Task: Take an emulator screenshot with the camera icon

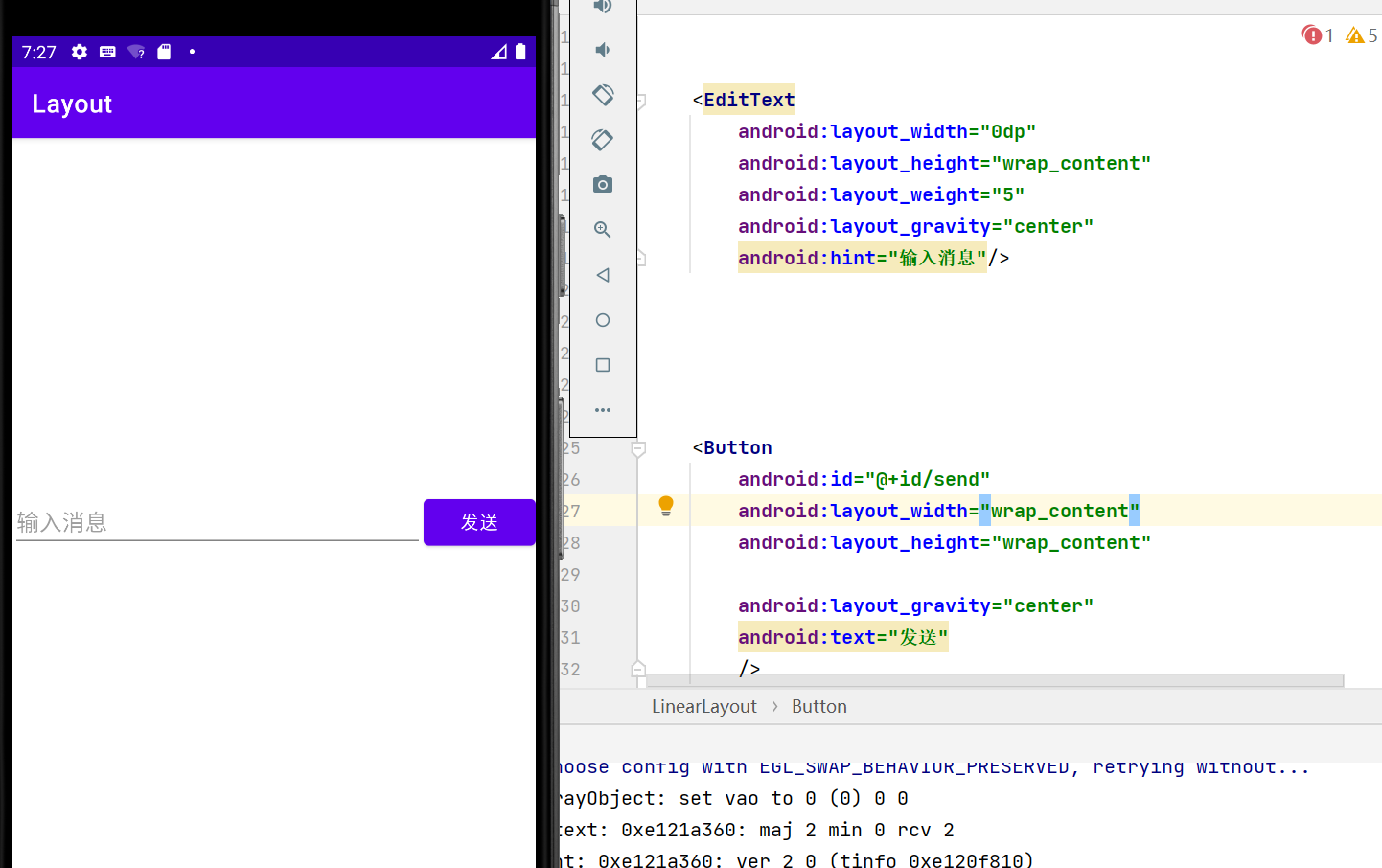Action: (x=603, y=184)
